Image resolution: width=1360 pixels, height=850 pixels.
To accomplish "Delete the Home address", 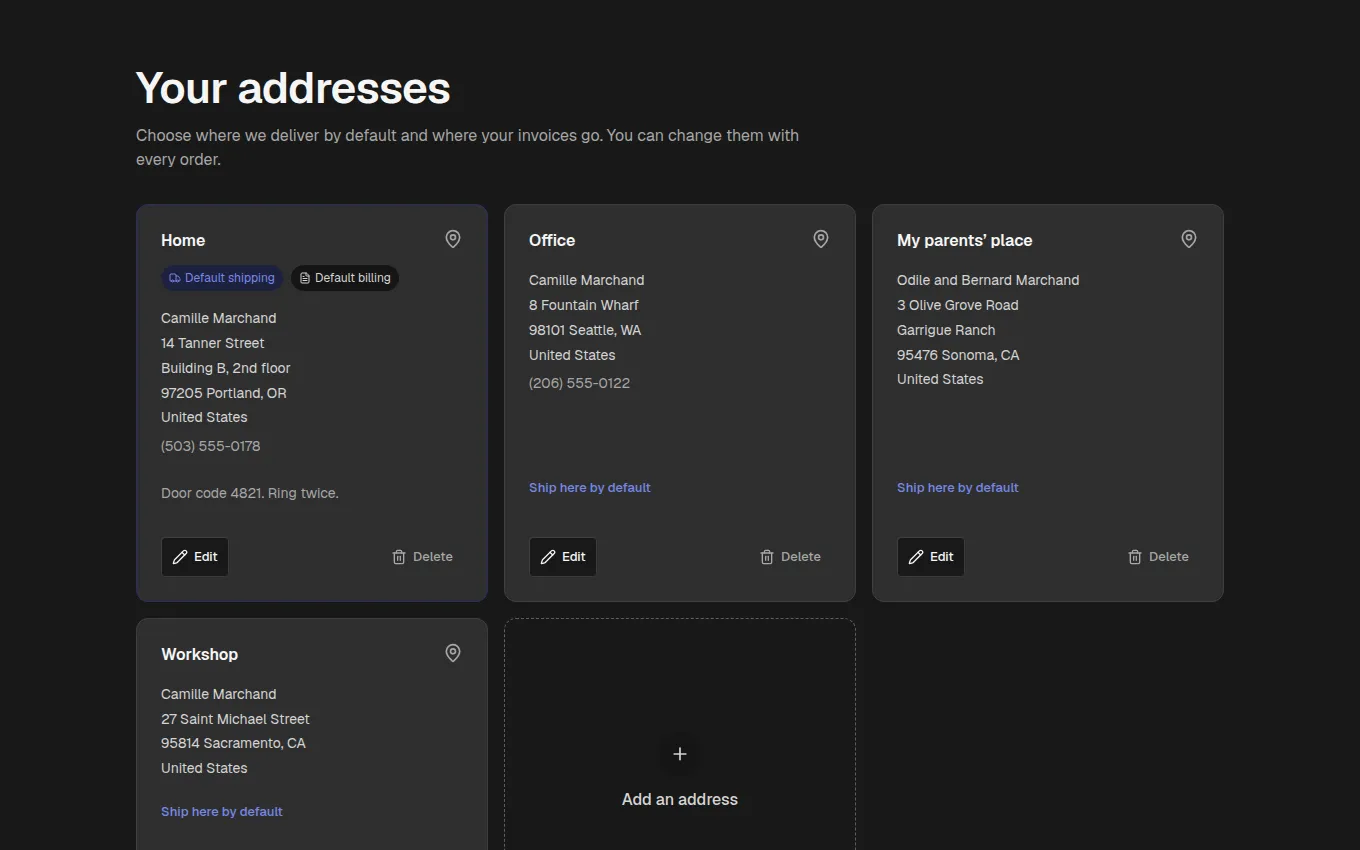I will coord(423,557).
